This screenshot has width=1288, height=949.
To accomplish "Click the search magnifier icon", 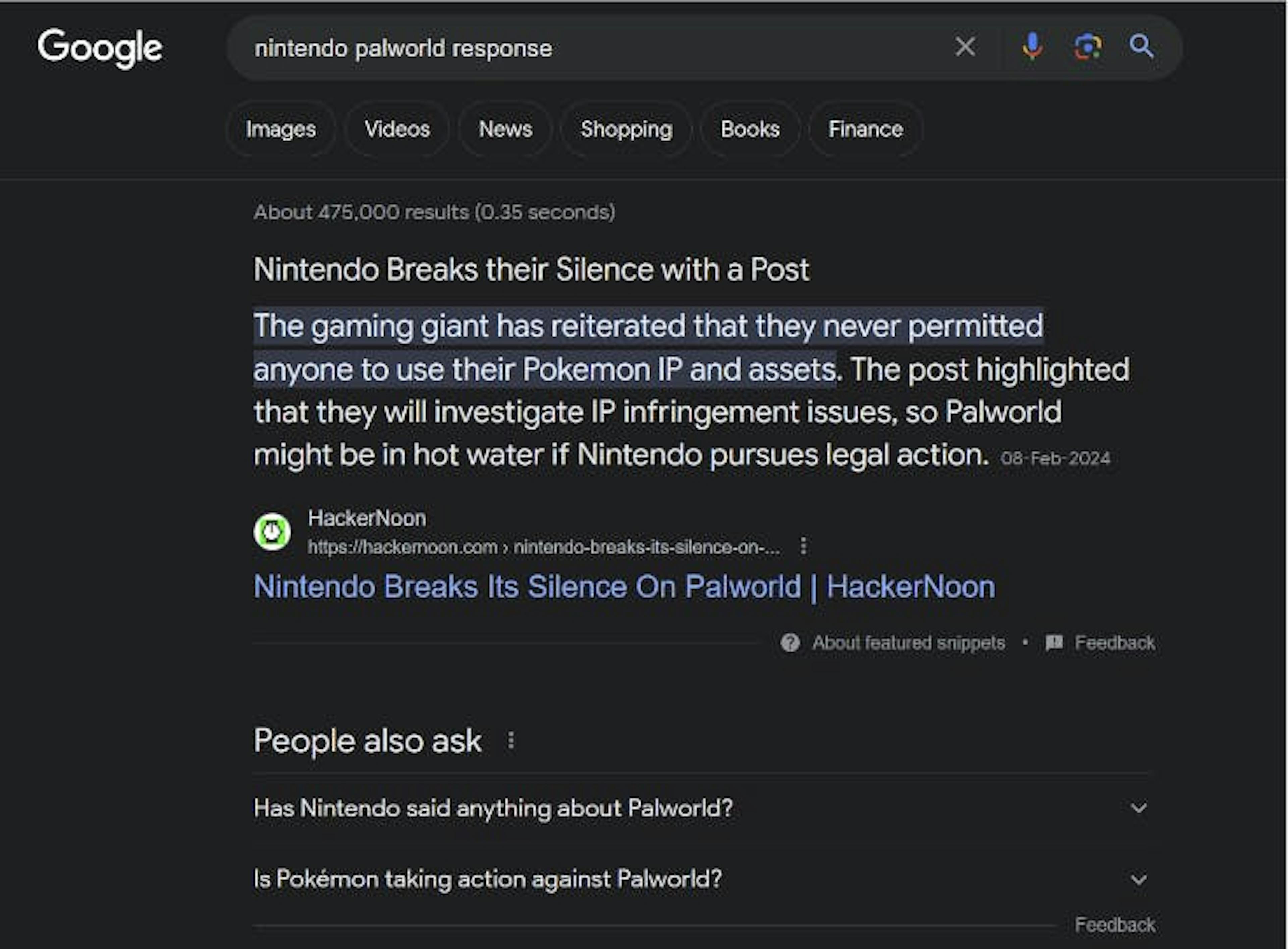I will click(1143, 48).
